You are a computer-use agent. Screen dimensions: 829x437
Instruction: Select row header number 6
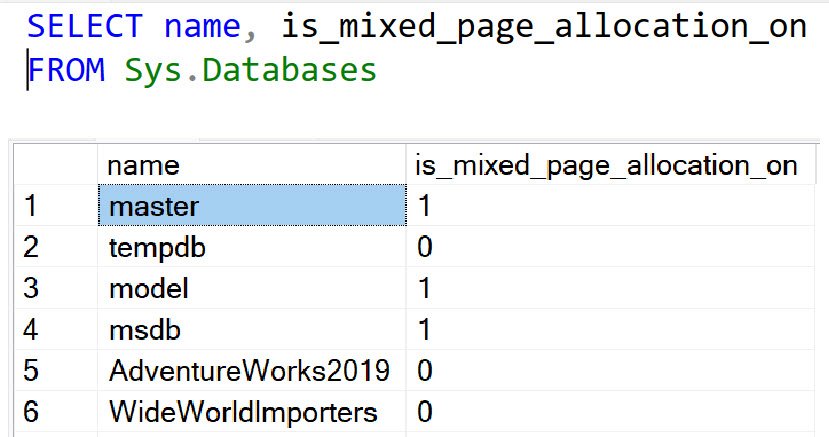tap(56, 412)
